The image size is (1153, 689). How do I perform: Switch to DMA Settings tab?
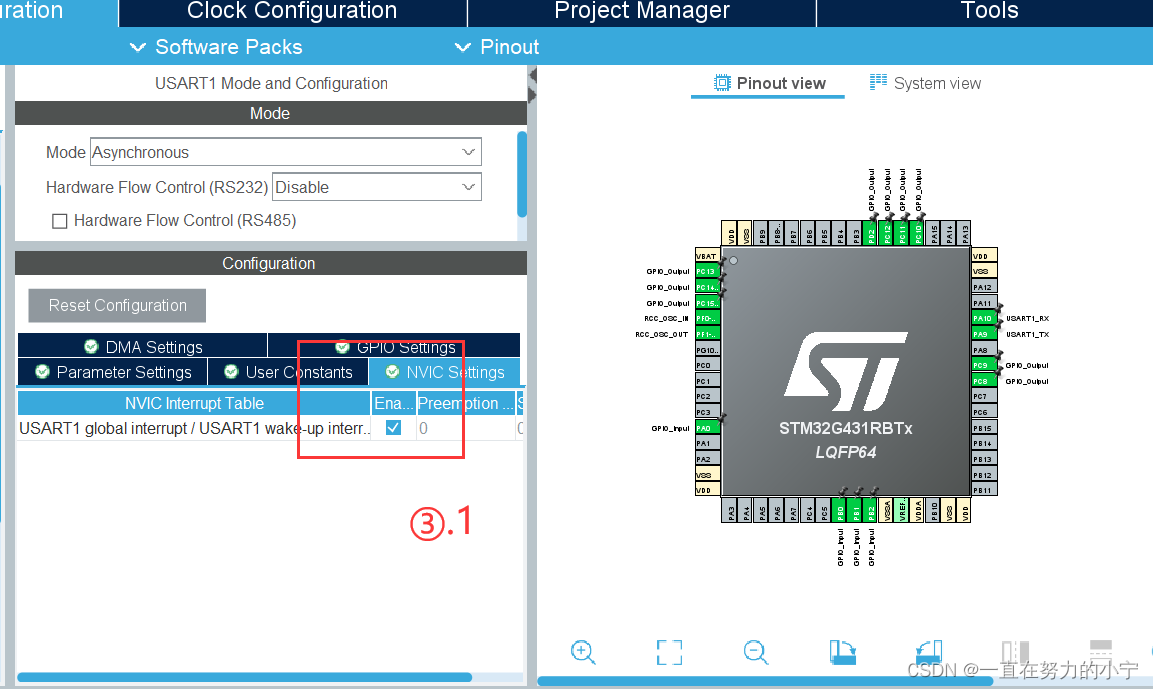(x=143, y=346)
